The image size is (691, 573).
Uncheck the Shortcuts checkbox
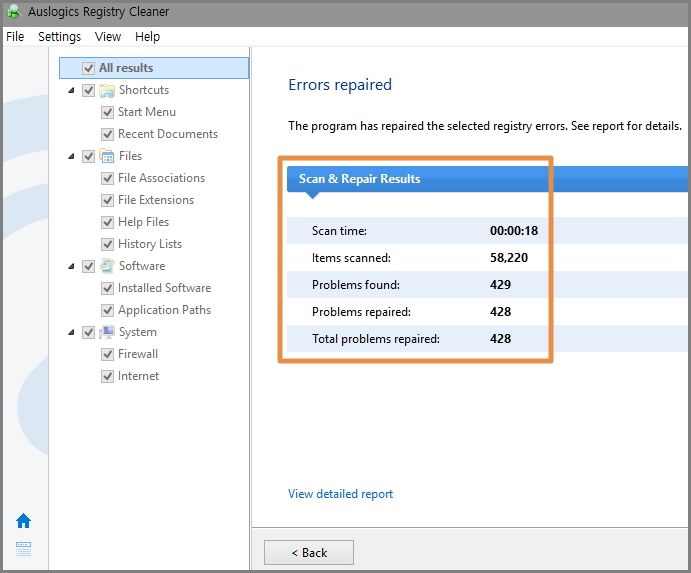tap(88, 90)
